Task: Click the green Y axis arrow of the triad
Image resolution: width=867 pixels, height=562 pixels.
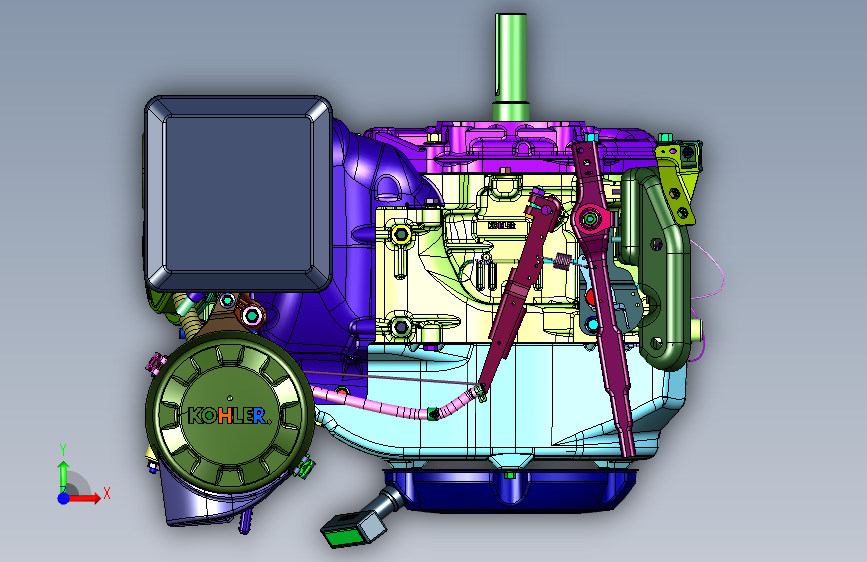Action: click(64, 475)
